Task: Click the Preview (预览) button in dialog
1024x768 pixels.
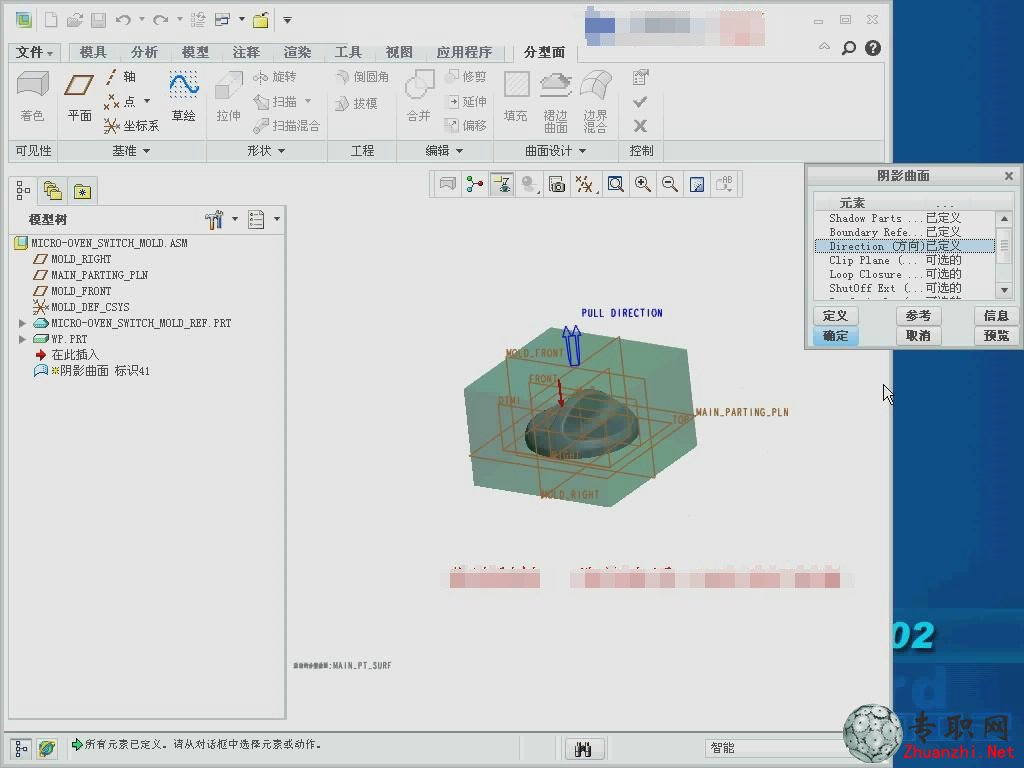Action: [996, 336]
